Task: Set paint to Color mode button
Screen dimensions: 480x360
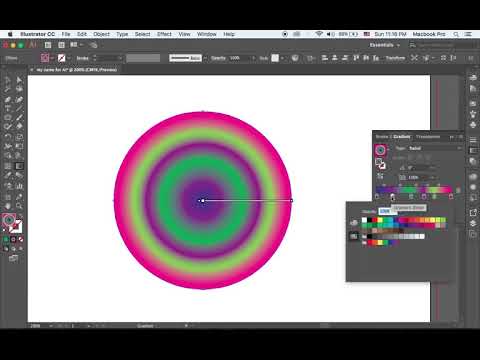Action: coord(6,239)
